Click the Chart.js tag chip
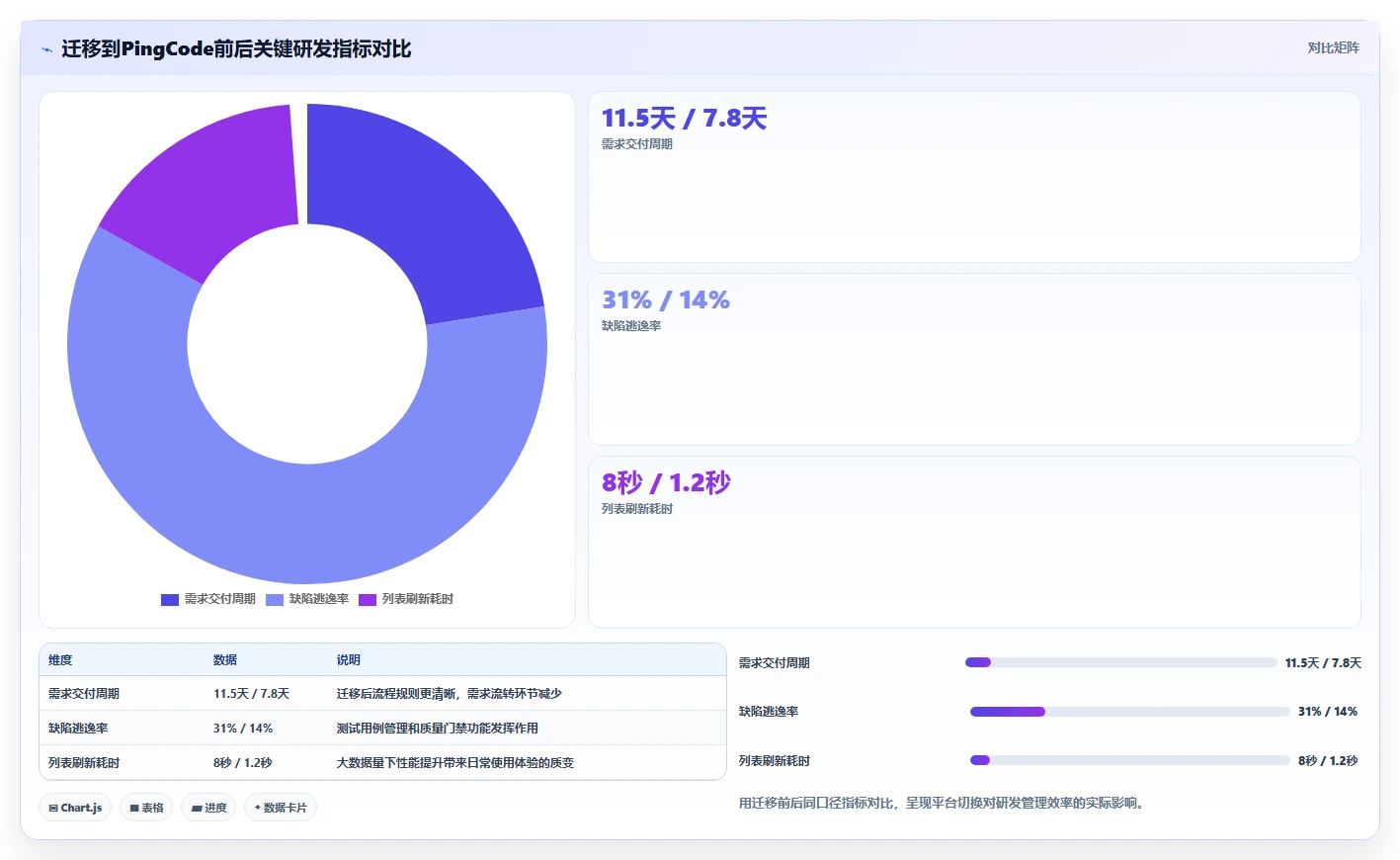 [75, 808]
